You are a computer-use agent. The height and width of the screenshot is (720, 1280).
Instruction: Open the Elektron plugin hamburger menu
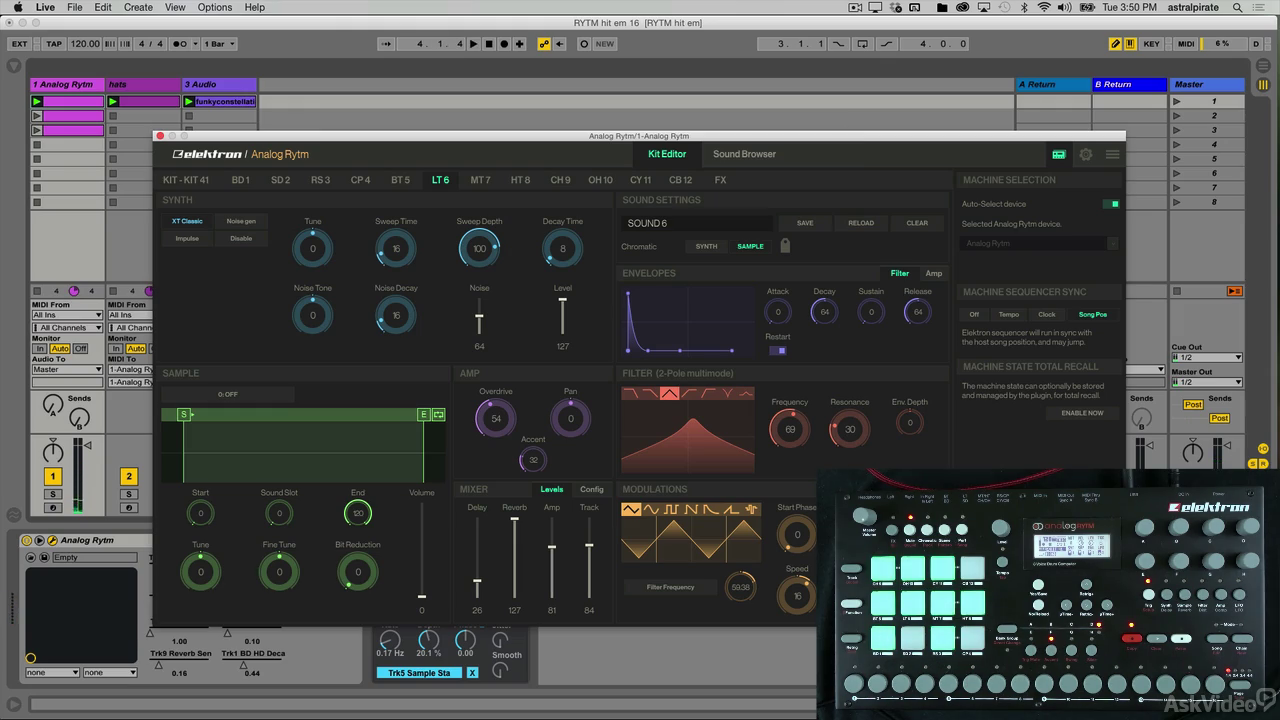[x=1112, y=155]
